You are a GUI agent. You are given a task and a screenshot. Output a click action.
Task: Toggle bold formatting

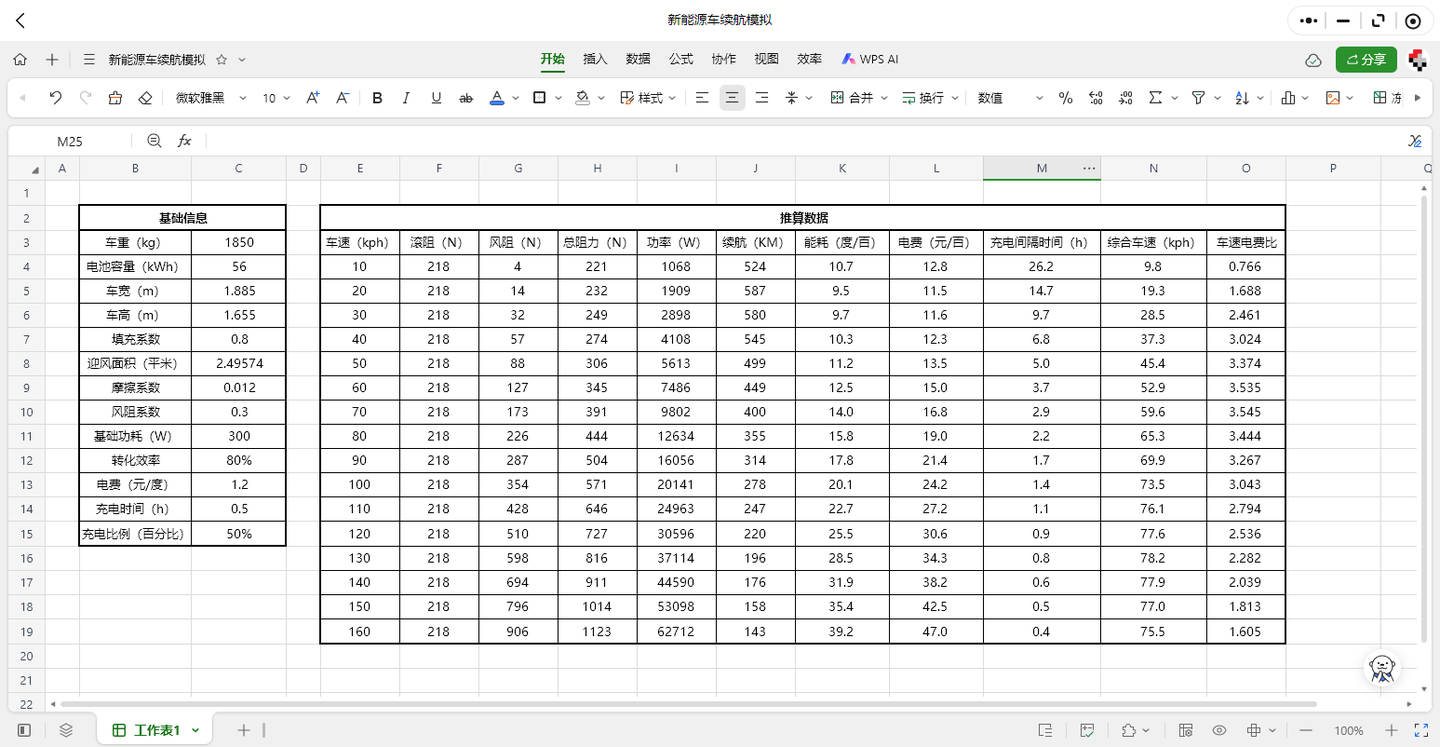coord(377,98)
